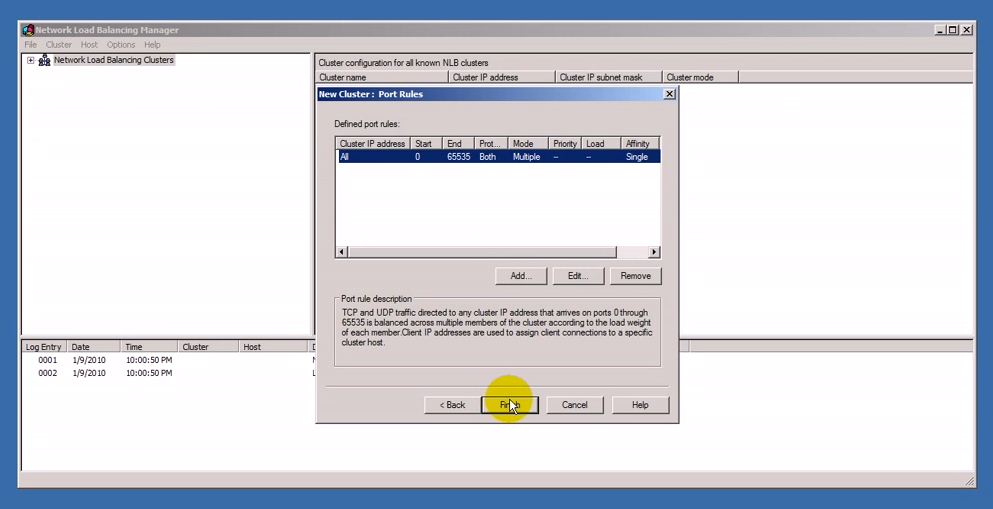Close the Network Load Balancing Manager window
Image resolution: width=993 pixels, height=509 pixels.
tap(966, 30)
